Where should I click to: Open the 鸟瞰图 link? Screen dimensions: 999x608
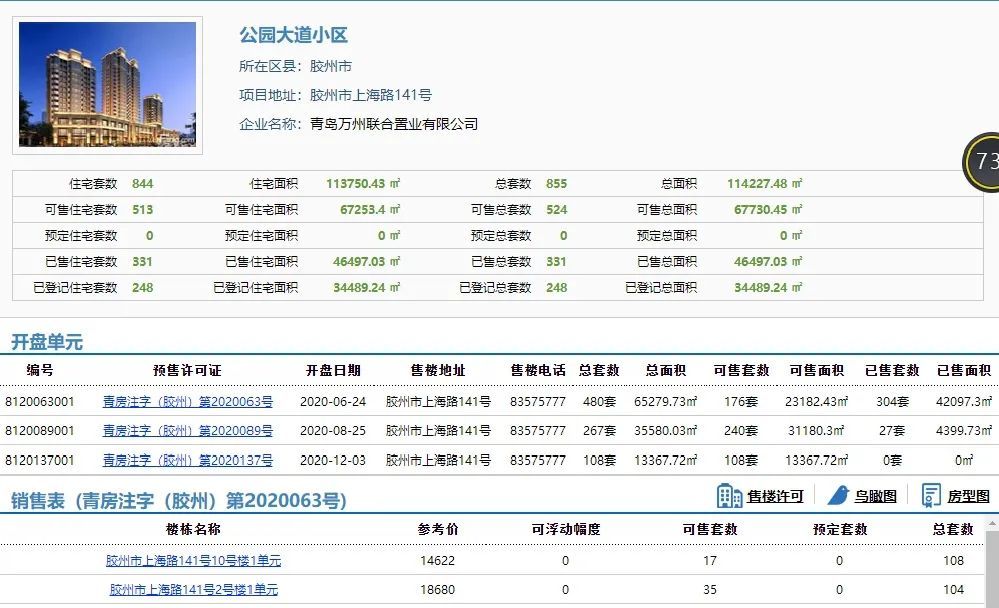pos(875,496)
